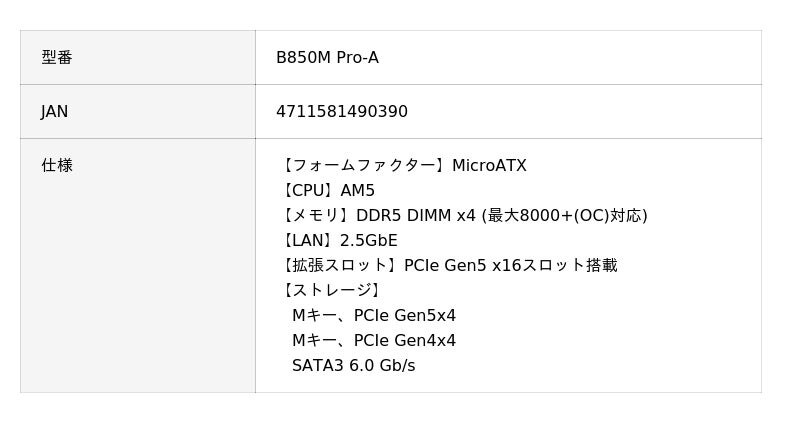Click the Mキー、PCIe Gen5x4 storage line

coord(374,316)
